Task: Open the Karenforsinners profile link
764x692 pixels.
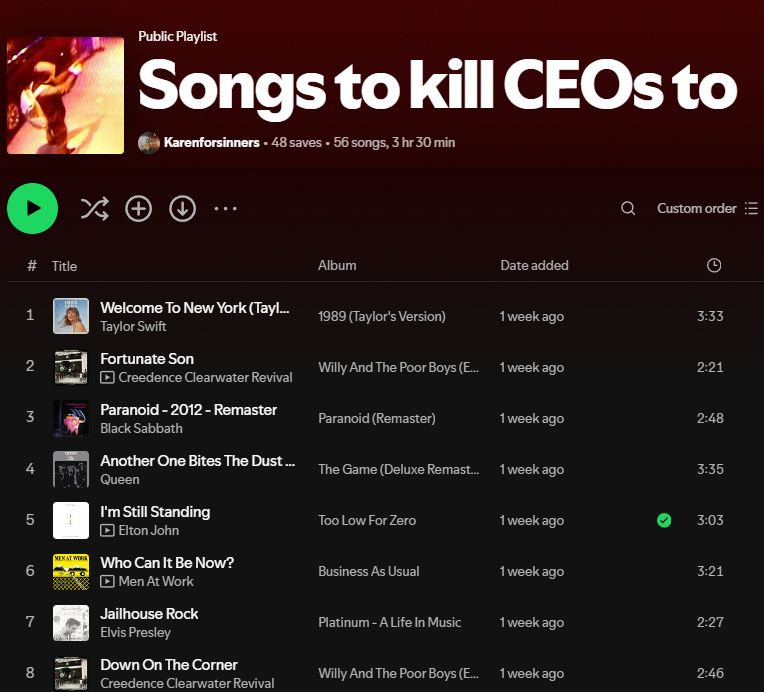Action: point(209,143)
